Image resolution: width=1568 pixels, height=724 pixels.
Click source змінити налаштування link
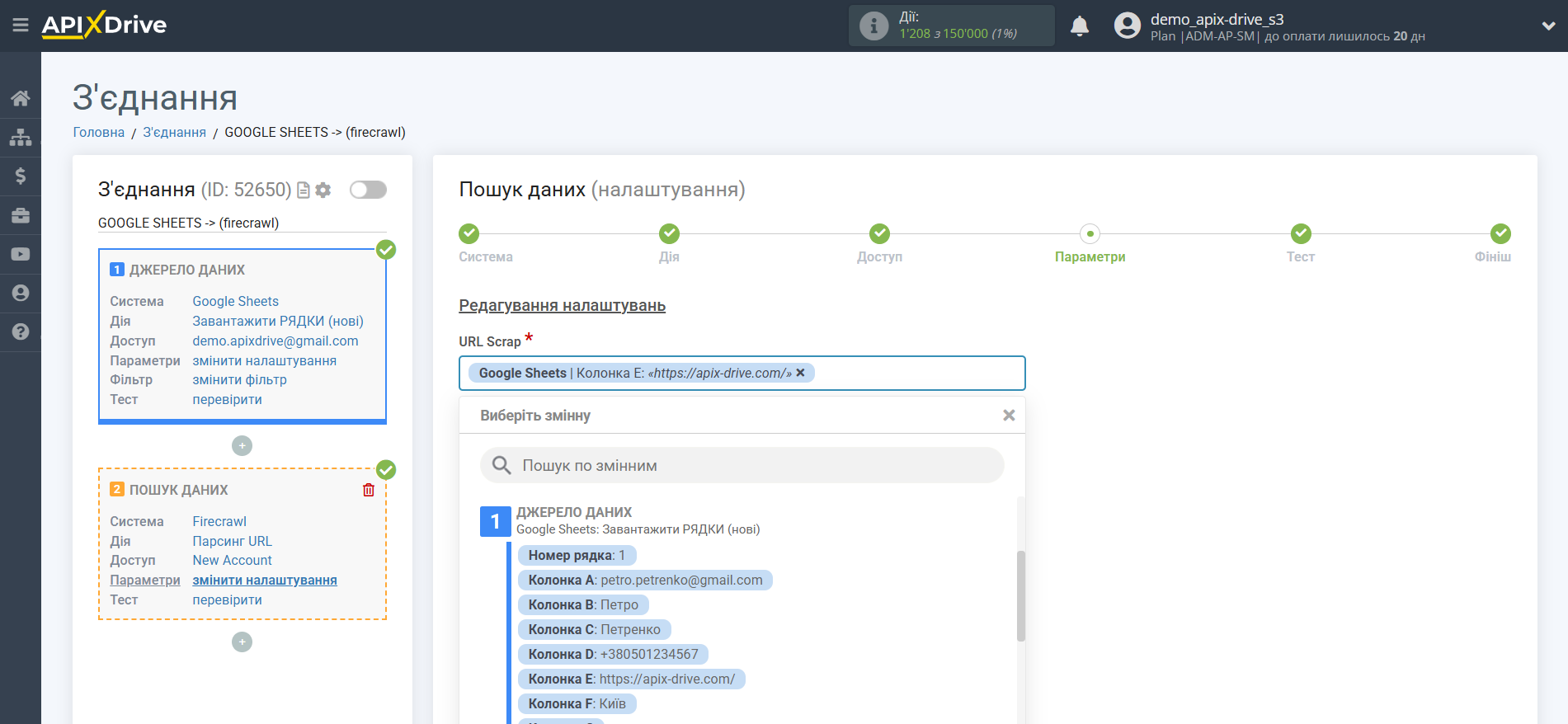(264, 361)
